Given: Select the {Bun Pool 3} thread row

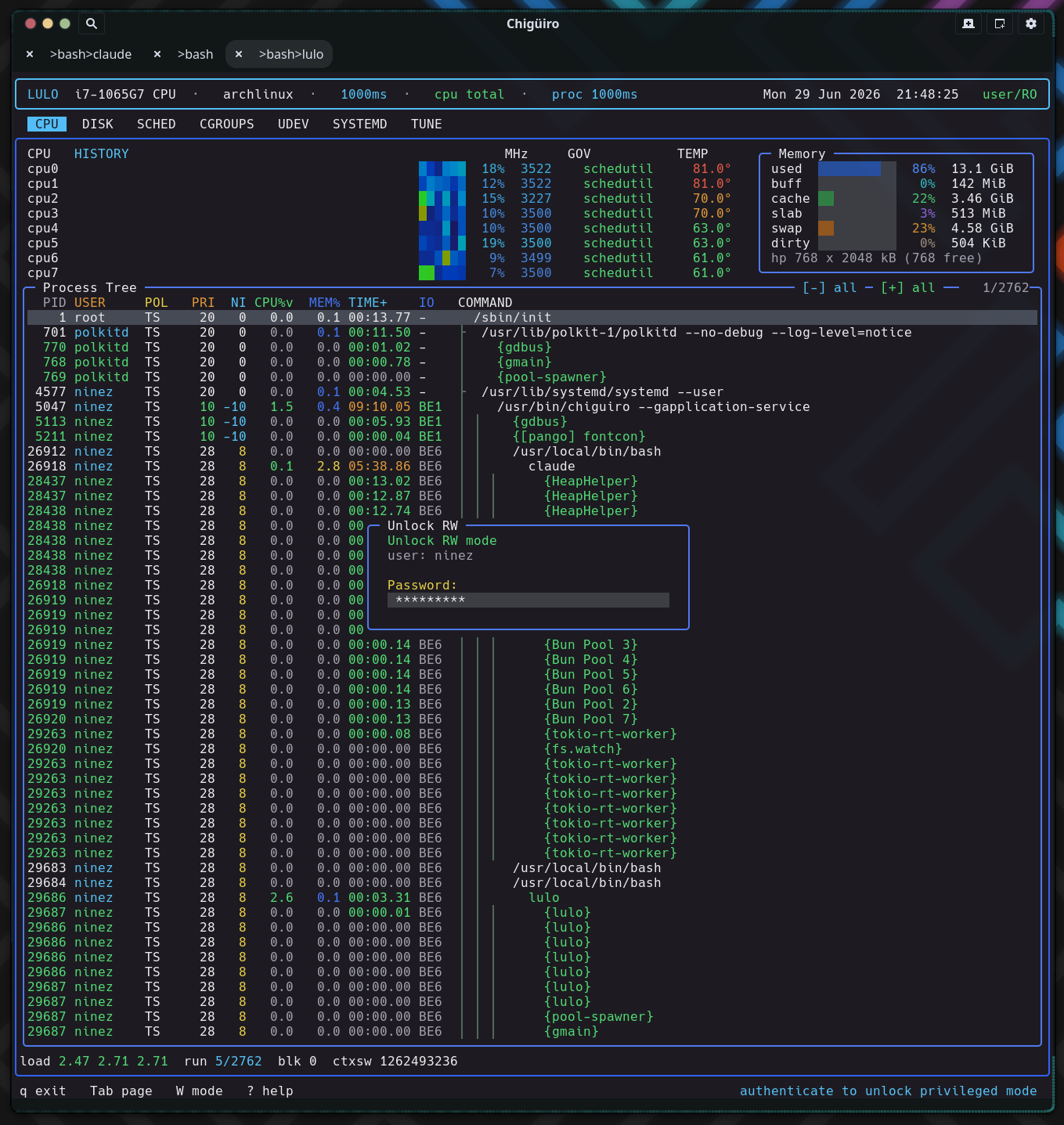Looking at the screenshot, I should 532,644.
